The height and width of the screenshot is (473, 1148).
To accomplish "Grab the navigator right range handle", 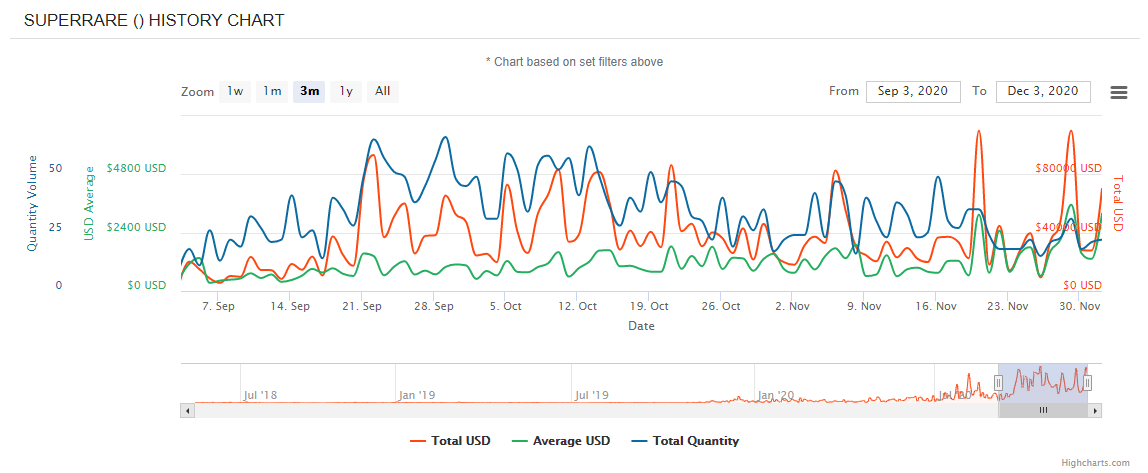I will coord(1088,383).
